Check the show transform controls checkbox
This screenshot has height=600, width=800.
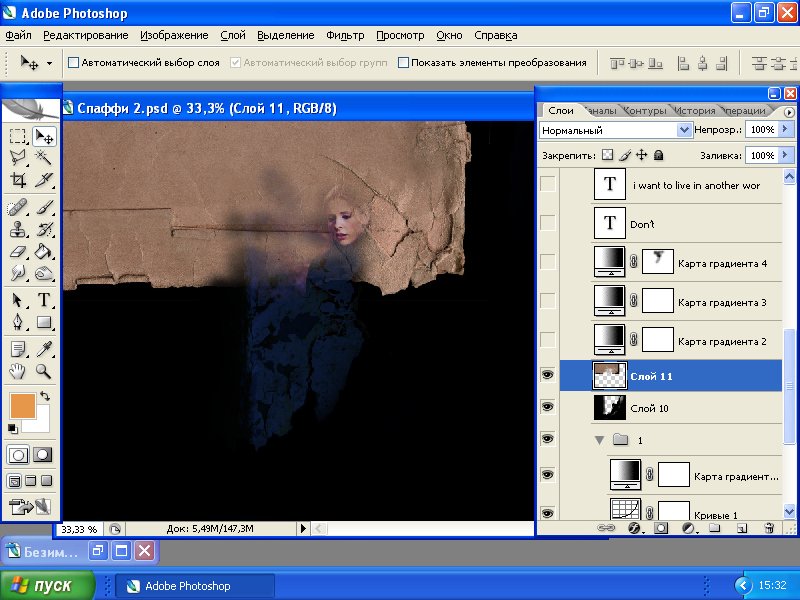pyautogui.click(x=403, y=62)
